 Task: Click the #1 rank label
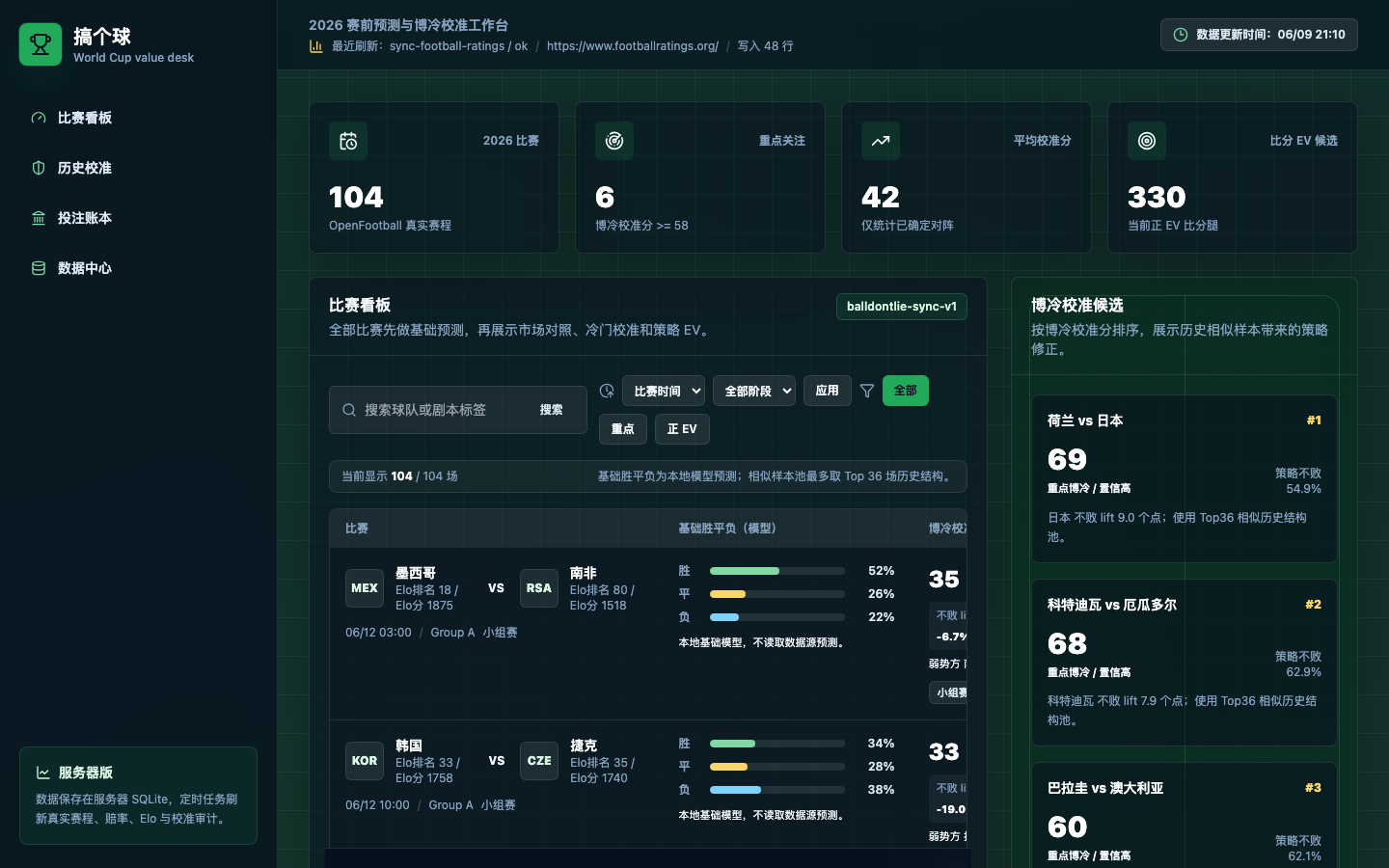pos(1314,420)
